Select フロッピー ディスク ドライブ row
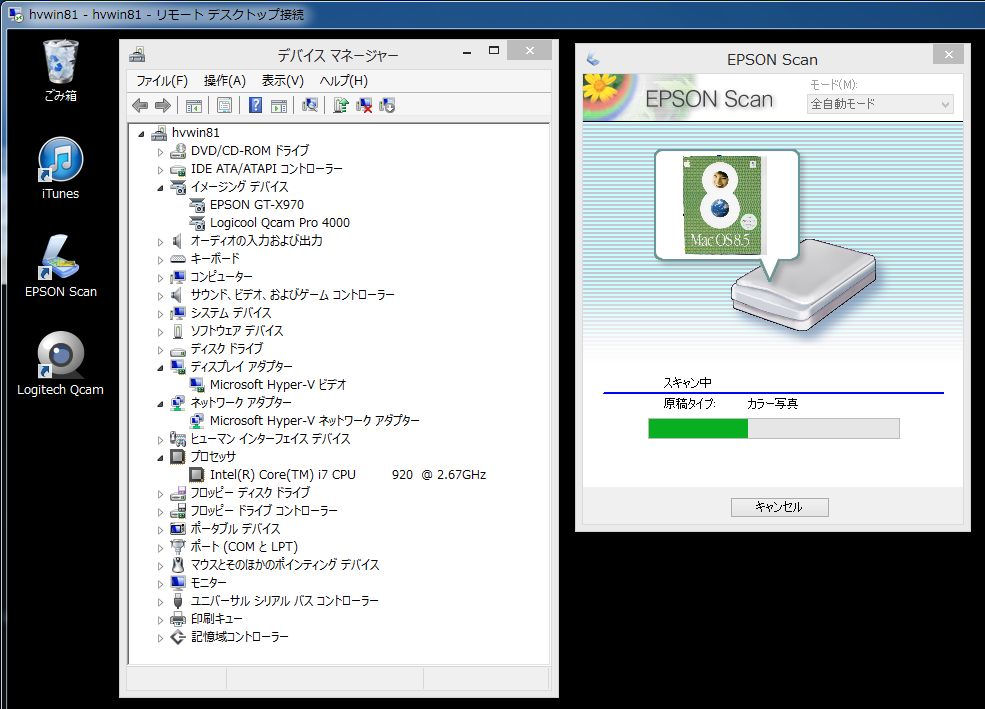This screenshot has height=709, width=985. (x=250, y=493)
